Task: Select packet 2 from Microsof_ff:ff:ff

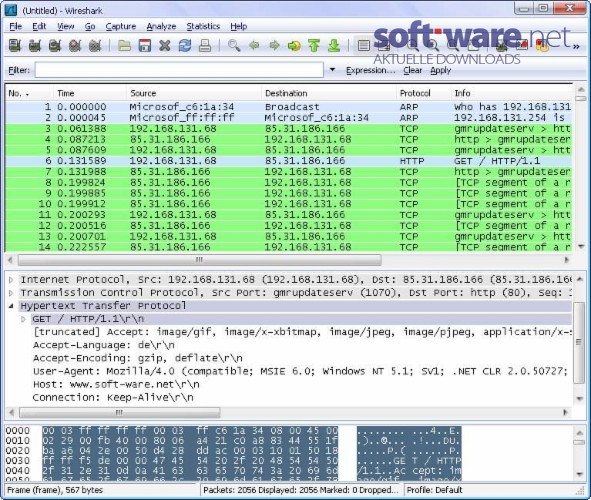Action: [289, 118]
